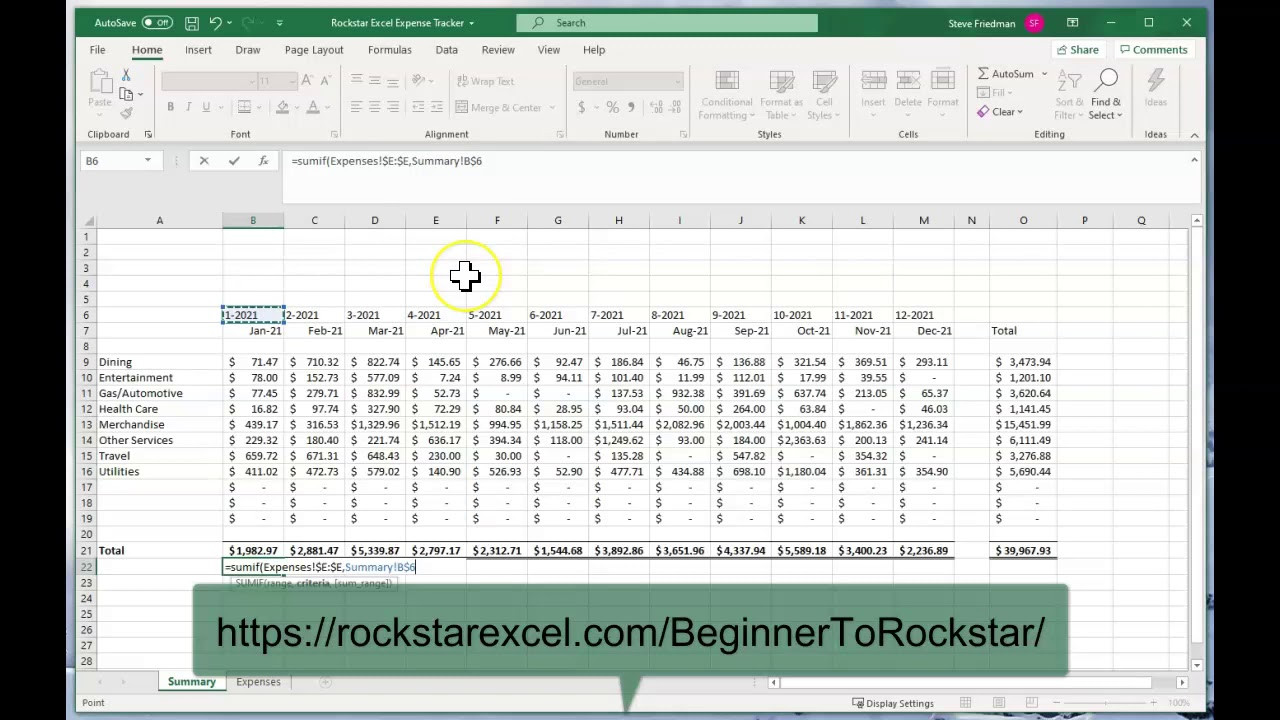
Task: Toggle the AutoSave switch
Action: point(156,23)
